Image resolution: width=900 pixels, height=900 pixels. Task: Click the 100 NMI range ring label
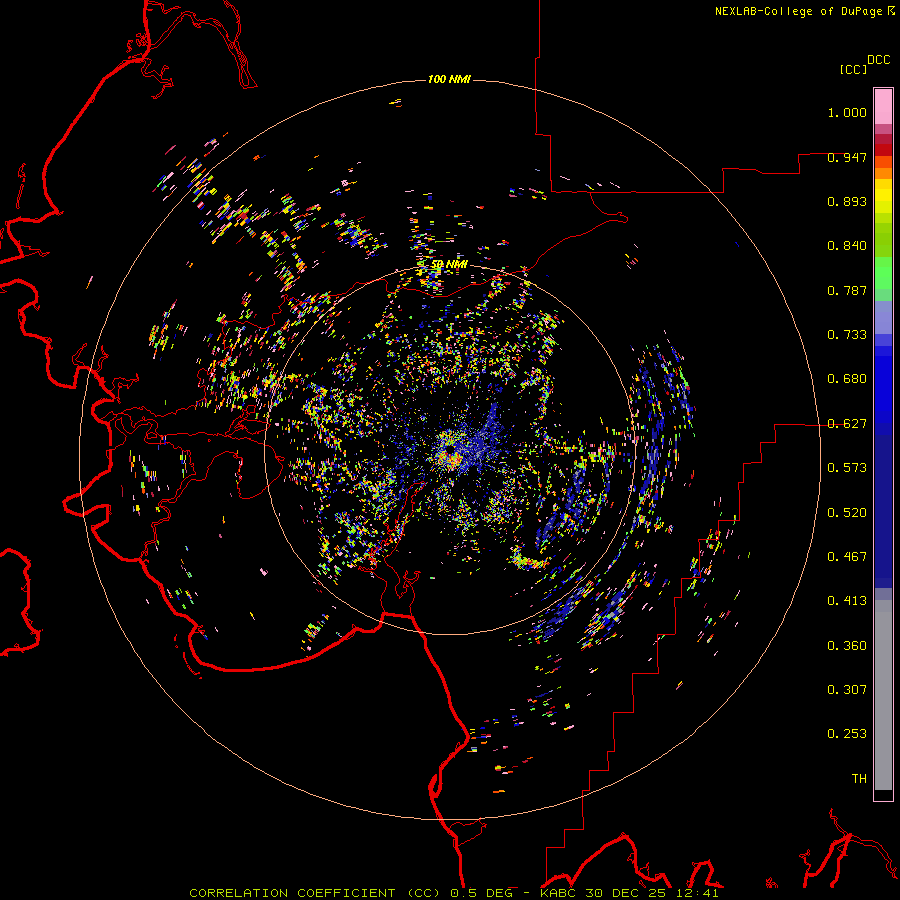tap(449, 79)
